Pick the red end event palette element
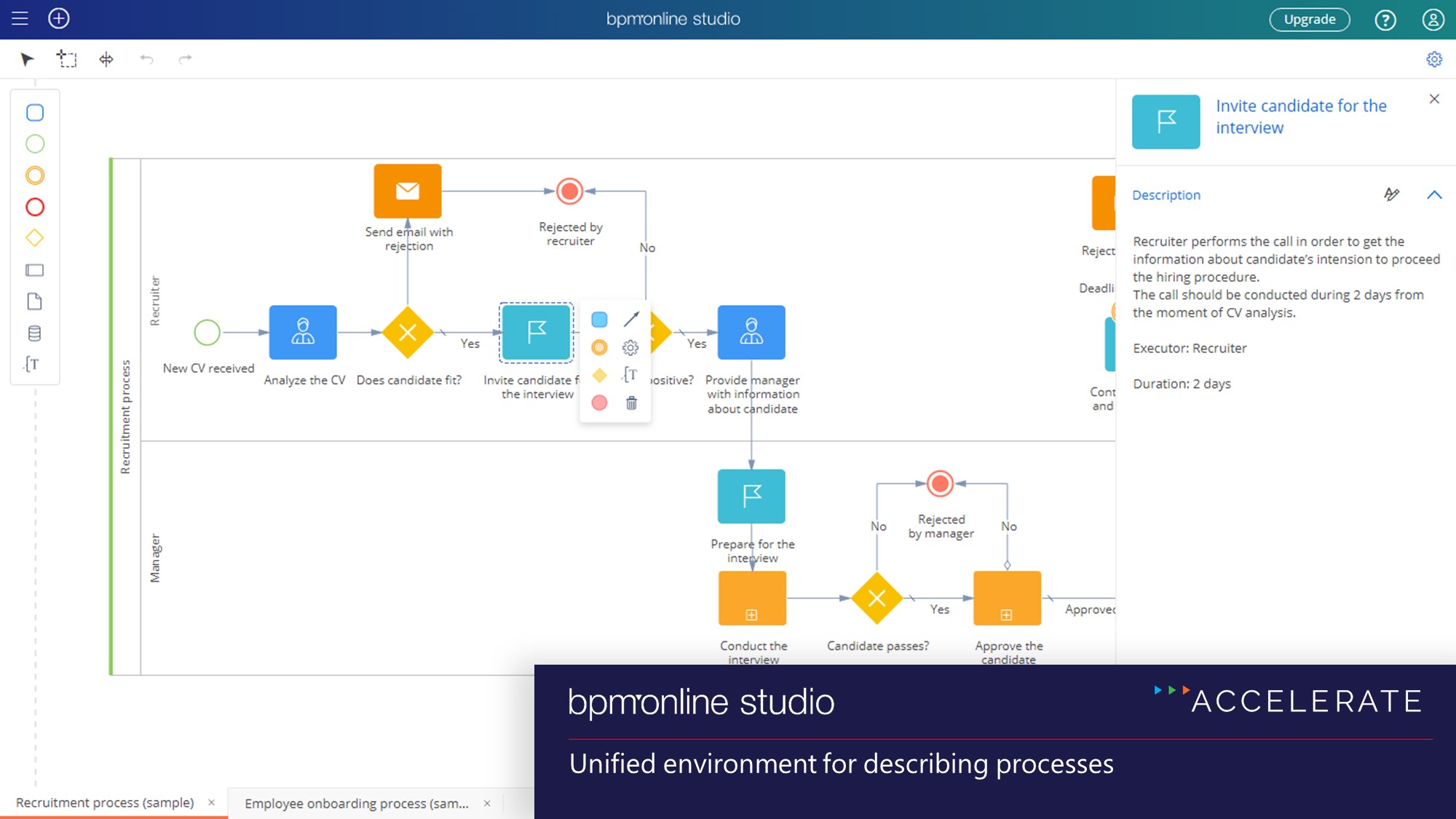Image resolution: width=1456 pixels, height=819 pixels. point(35,207)
